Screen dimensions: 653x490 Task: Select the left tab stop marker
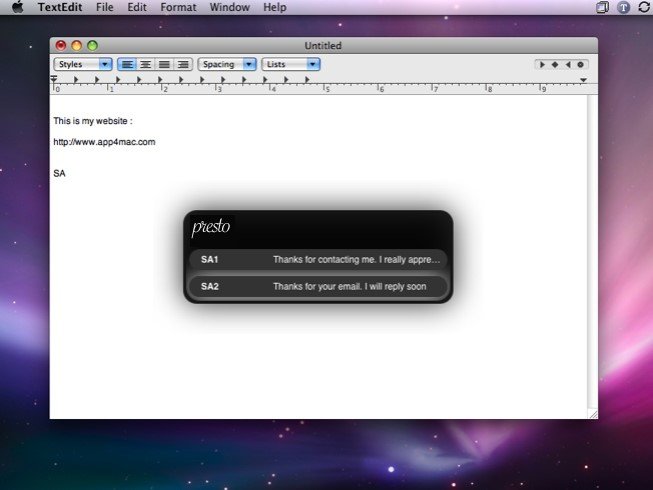[542, 65]
